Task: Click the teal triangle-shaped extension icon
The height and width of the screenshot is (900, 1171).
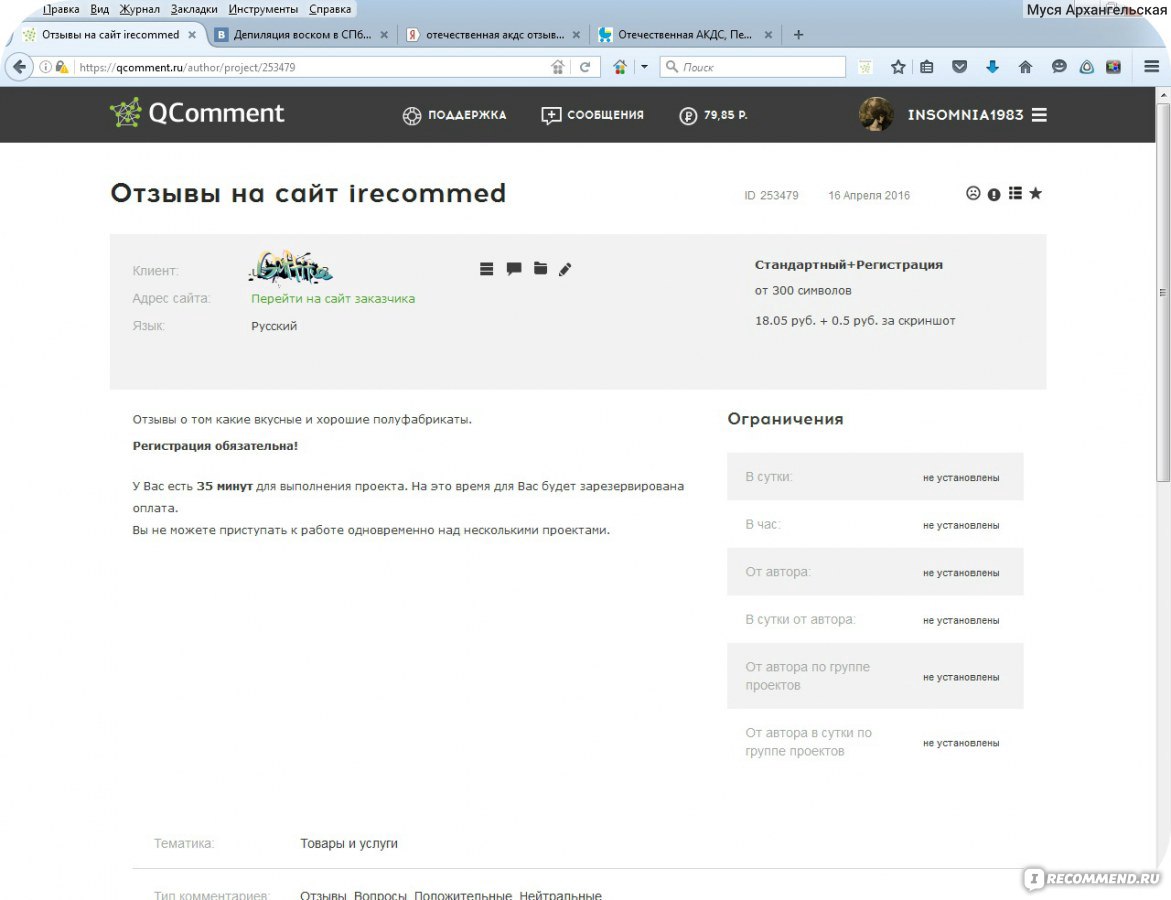Action: coord(1087,67)
